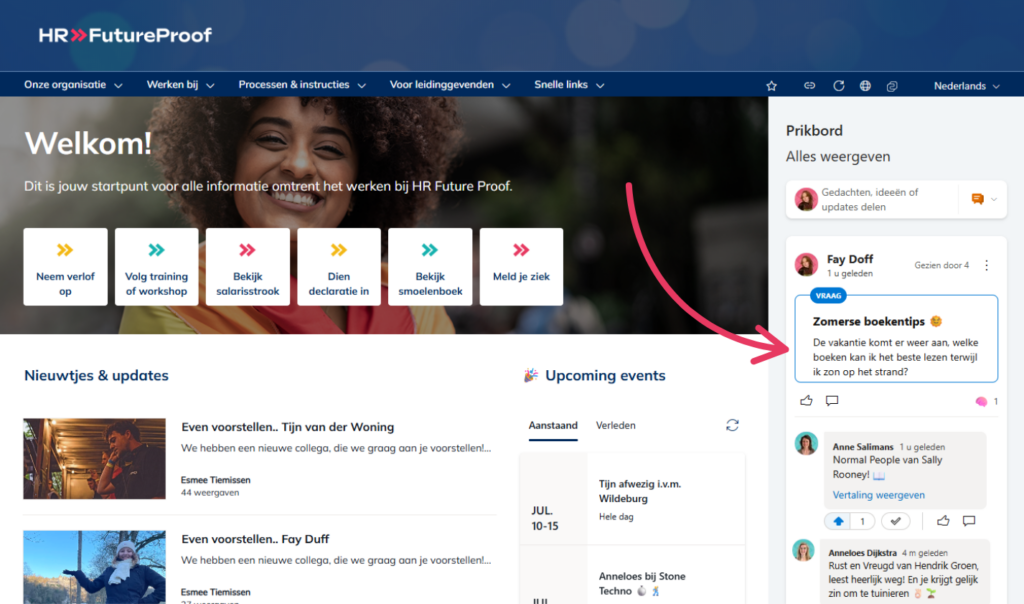Viewport: 1024px width, 604px height.
Task: Click the Zomerse boekentips question title
Action: (x=869, y=321)
